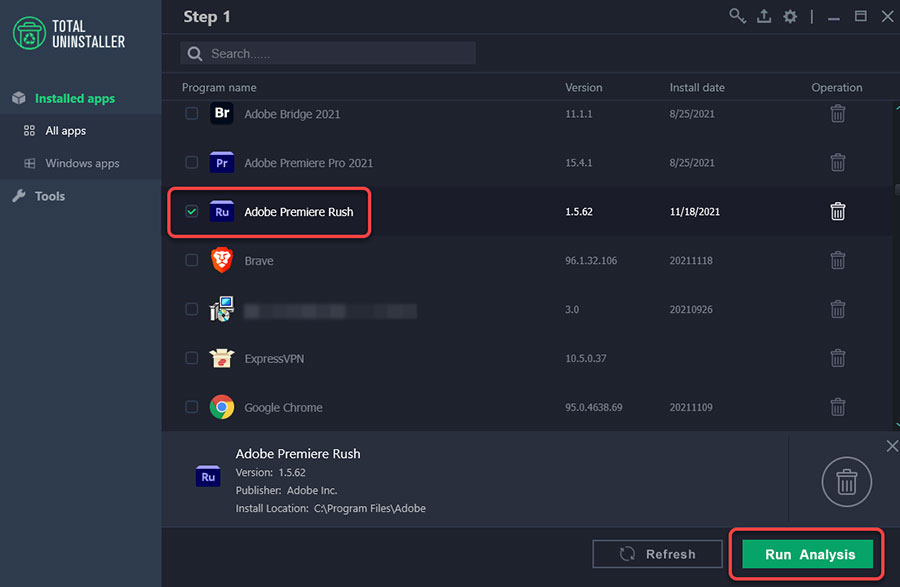Check the ExpressVPN checkbox
Viewport: 900px width, 587px height.
click(x=192, y=358)
